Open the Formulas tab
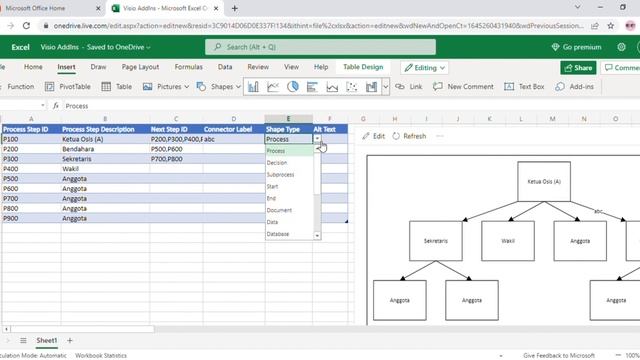The width and height of the screenshot is (640, 360). coord(189,67)
